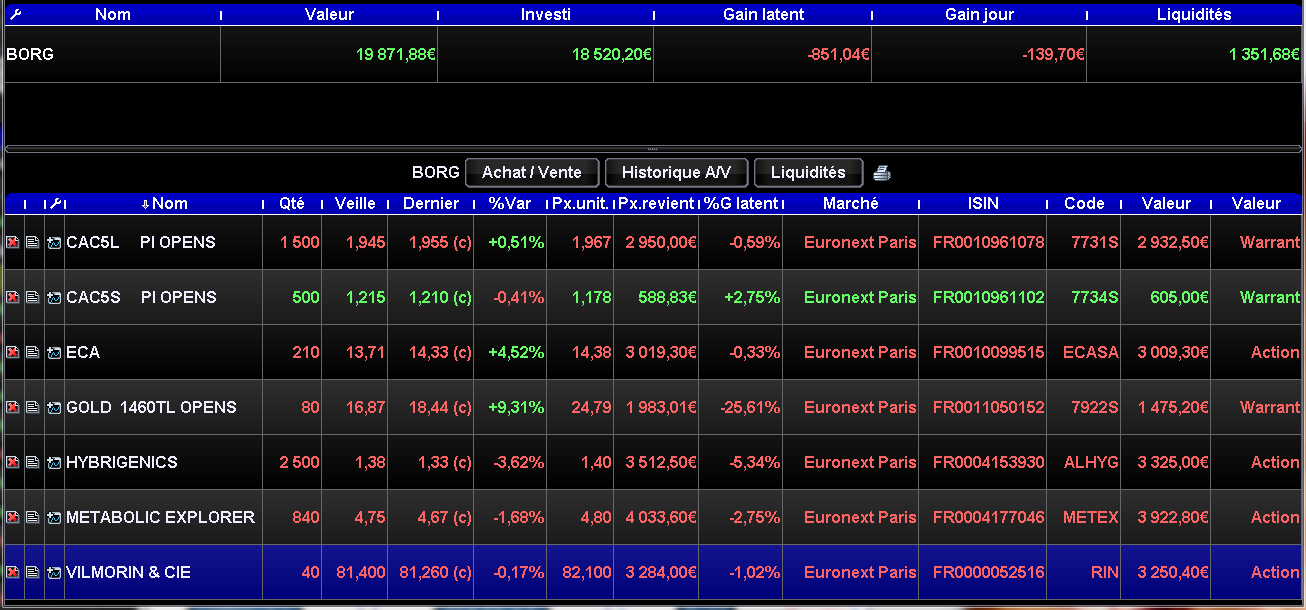Open the details sheet for HYBRIGENICS
This screenshot has width=1306, height=610.
[33, 462]
